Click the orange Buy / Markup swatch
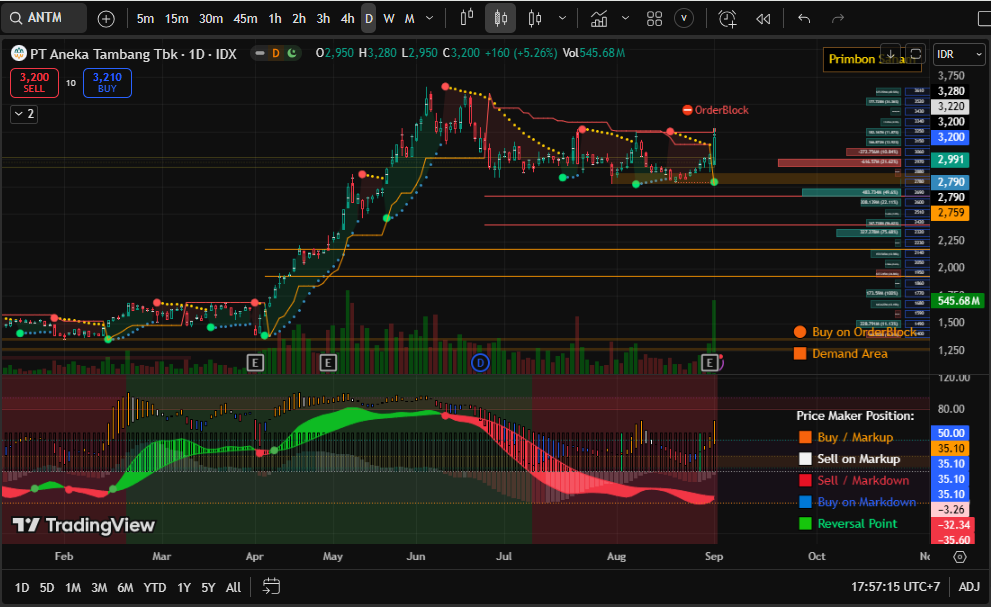The image size is (991, 607). click(x=805, y=437)
